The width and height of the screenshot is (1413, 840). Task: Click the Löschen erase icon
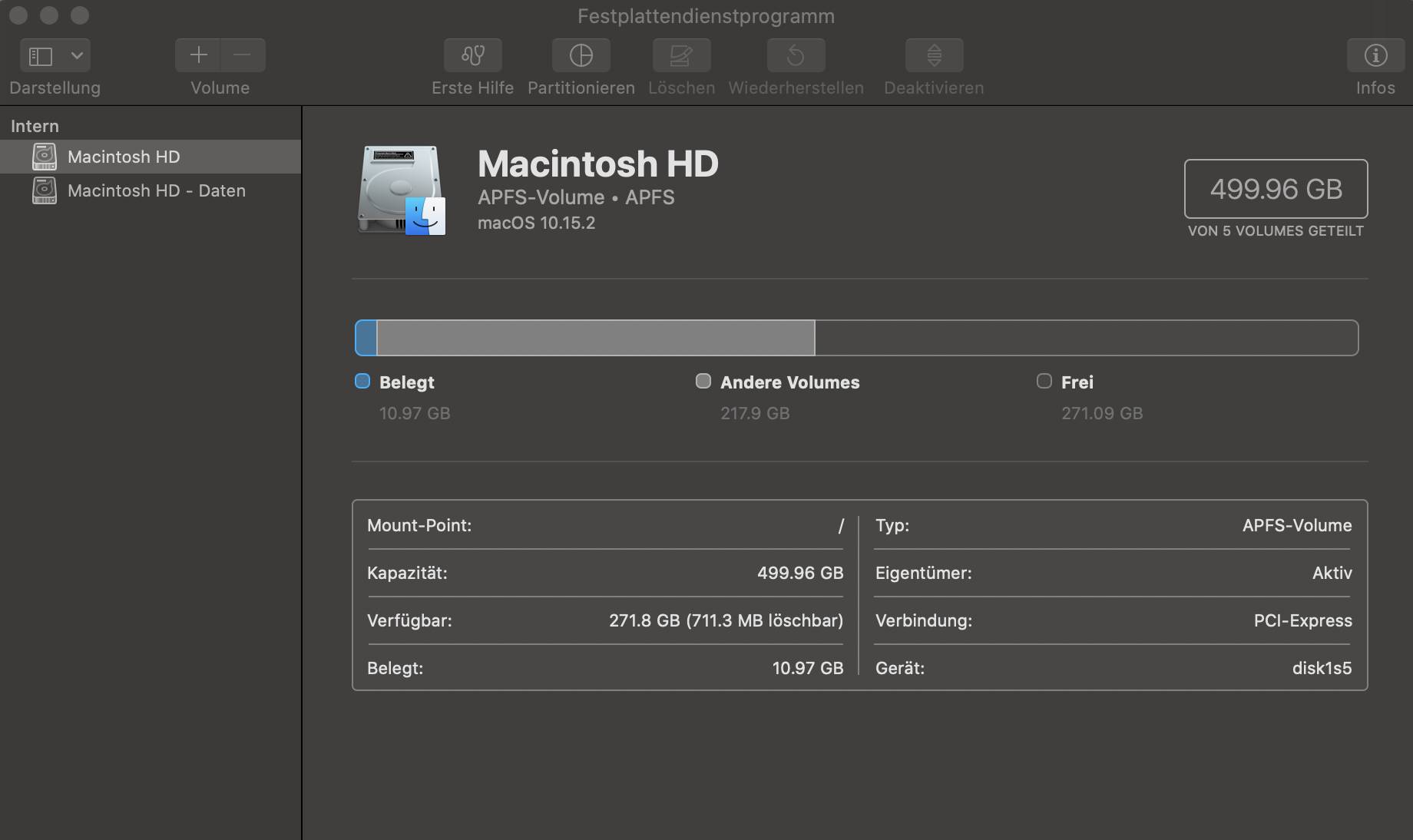point(682,55)
